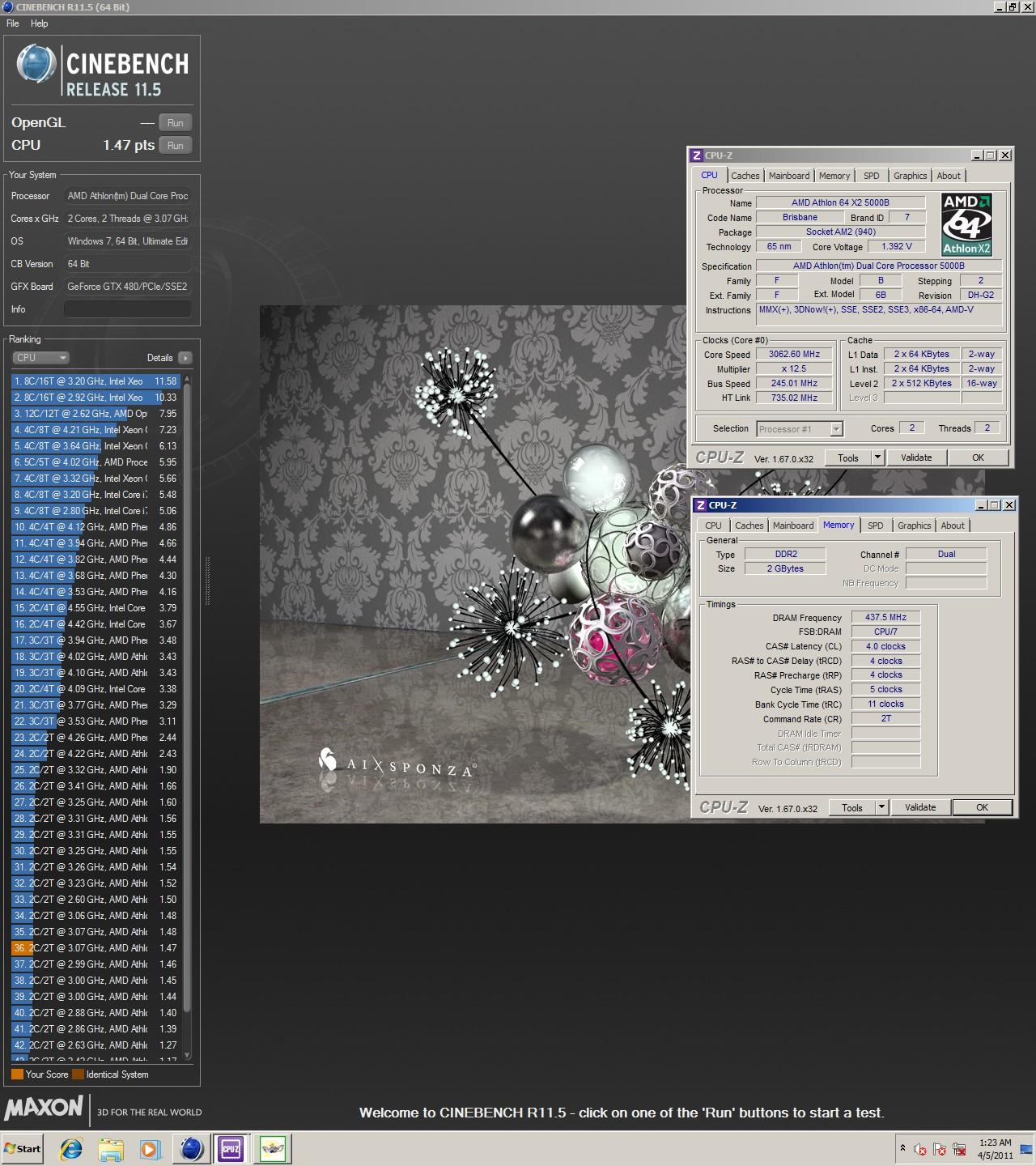
Task: Click the upper CPU-Z window title icon
Action: tap(697, 155)
